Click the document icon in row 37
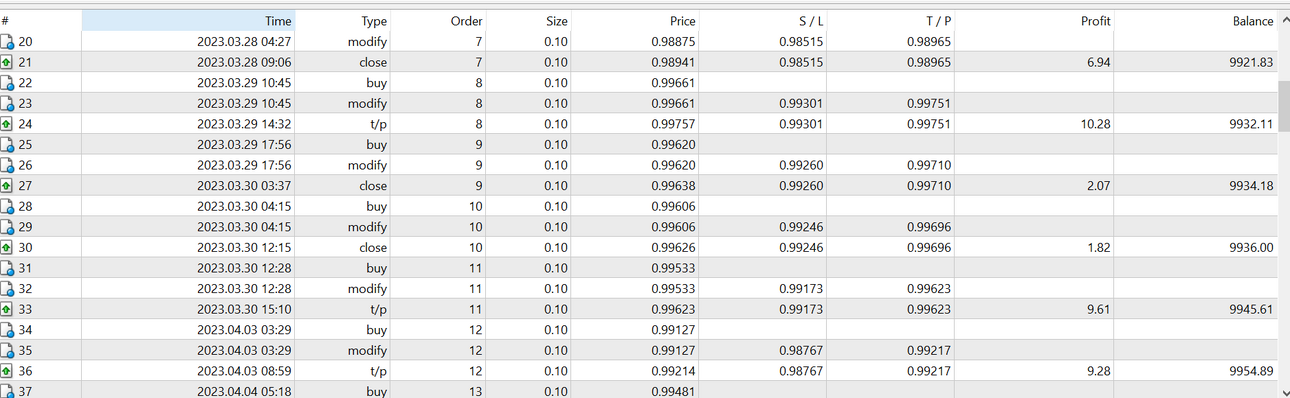 pyautogui.click(x=7, y=391)
